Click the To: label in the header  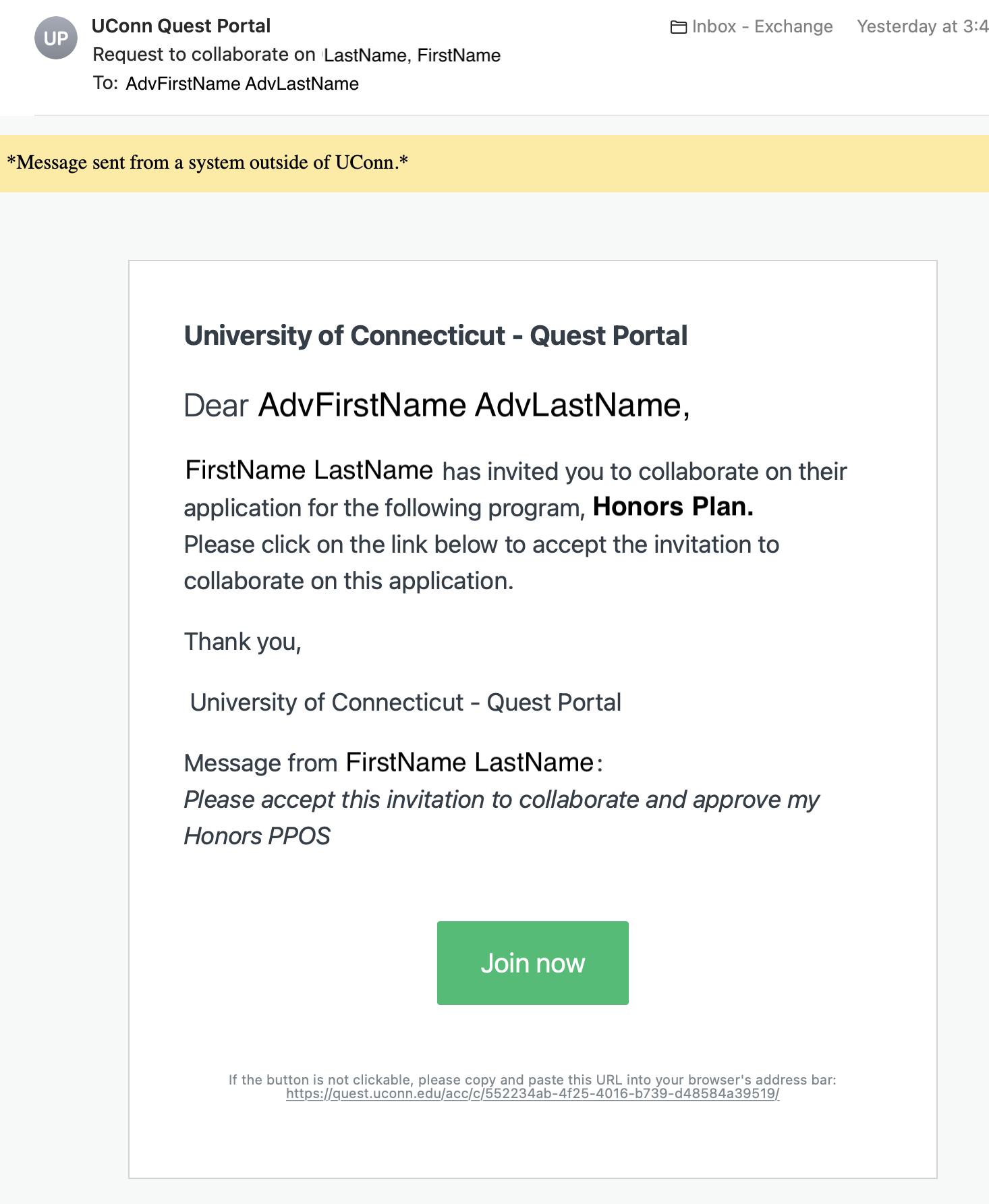point(106,83)
